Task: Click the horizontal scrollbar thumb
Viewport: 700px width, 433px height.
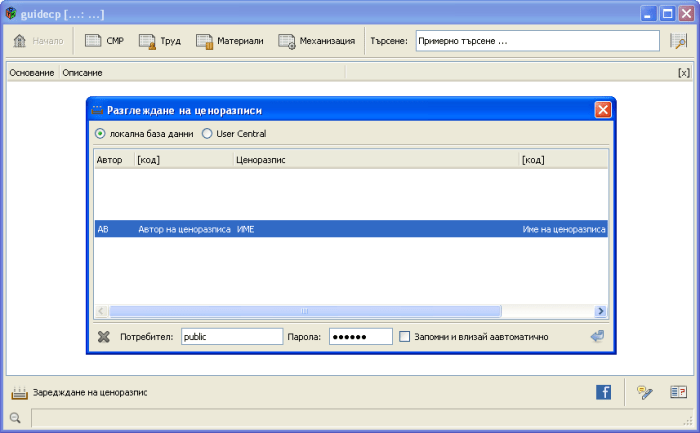Action: (305, 311)
